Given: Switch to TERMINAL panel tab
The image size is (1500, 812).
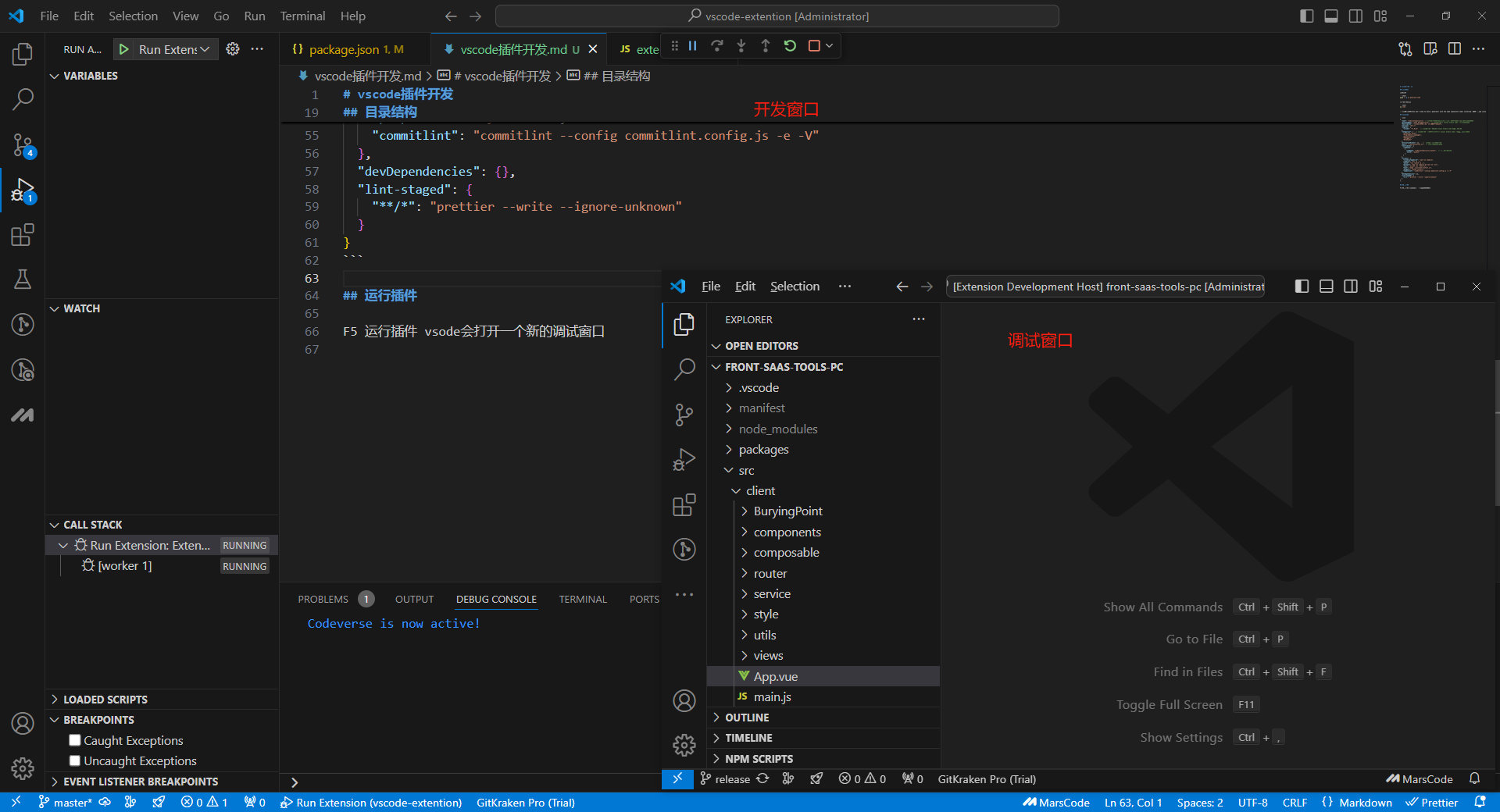Looking at the screenshot, I should point(583,599).
